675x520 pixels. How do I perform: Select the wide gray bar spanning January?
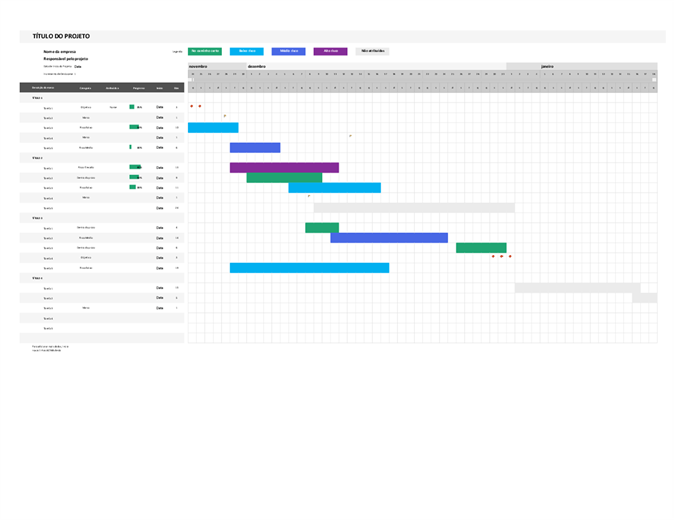point(578,288)
